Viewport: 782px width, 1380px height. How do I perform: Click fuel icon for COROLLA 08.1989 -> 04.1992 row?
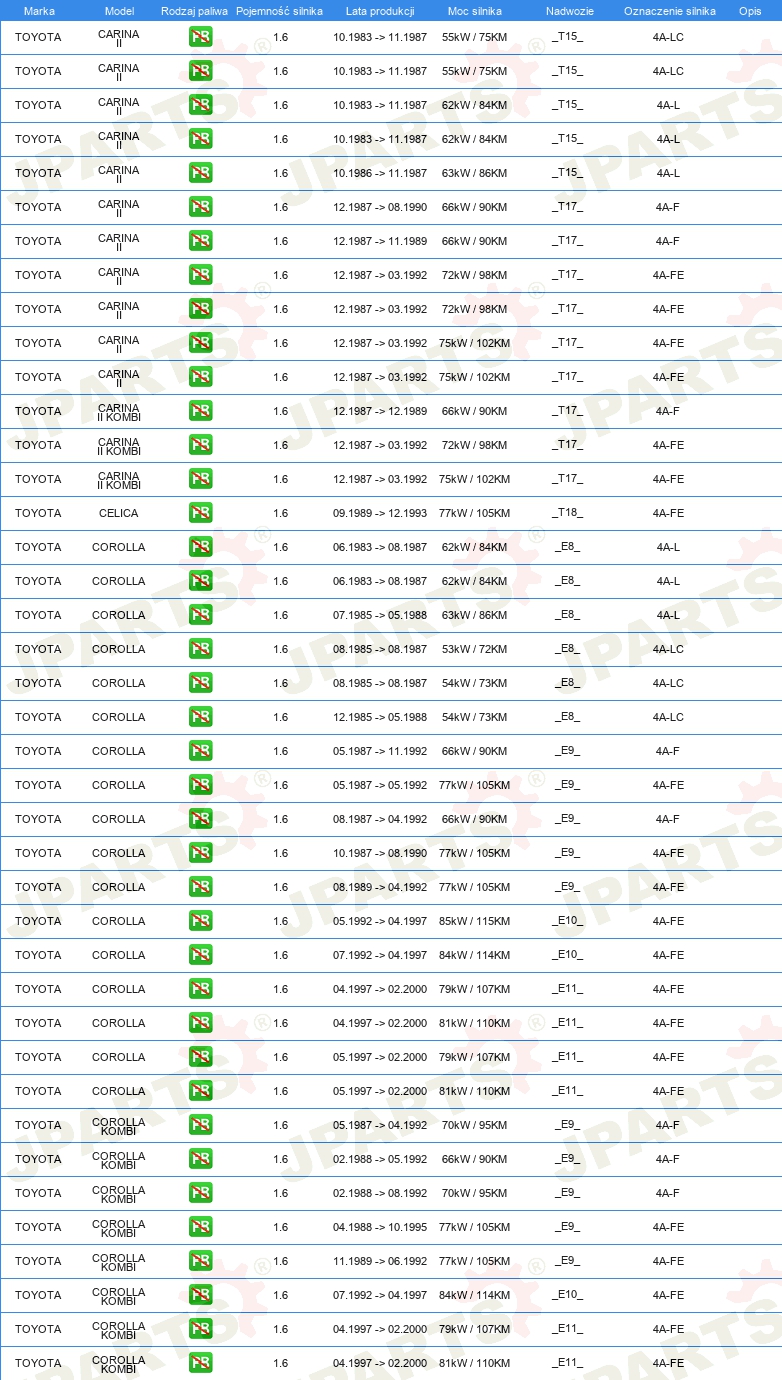tap(200, 887)
